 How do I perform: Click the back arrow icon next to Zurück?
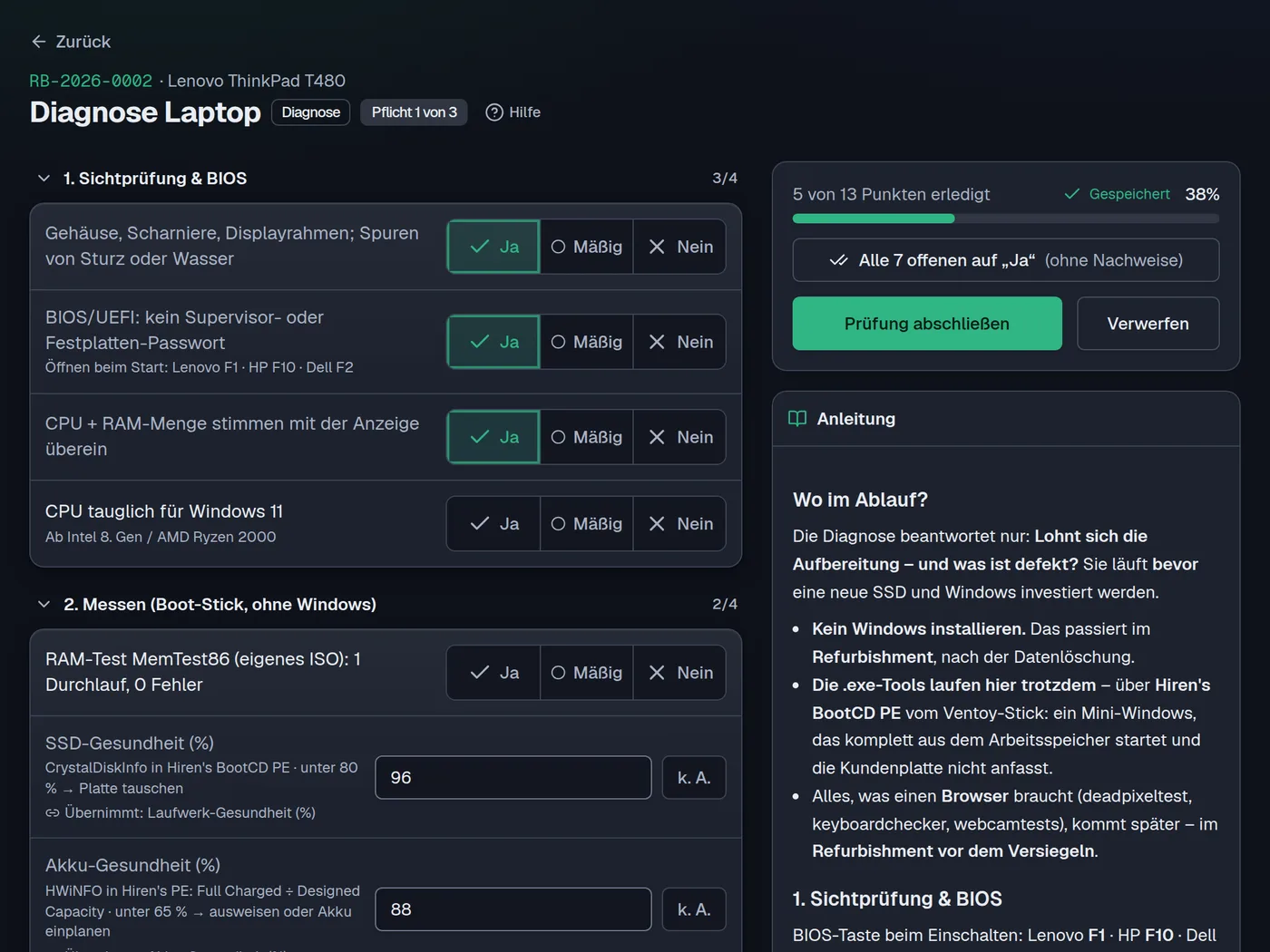pyautogui.click(x=38, y=42)
